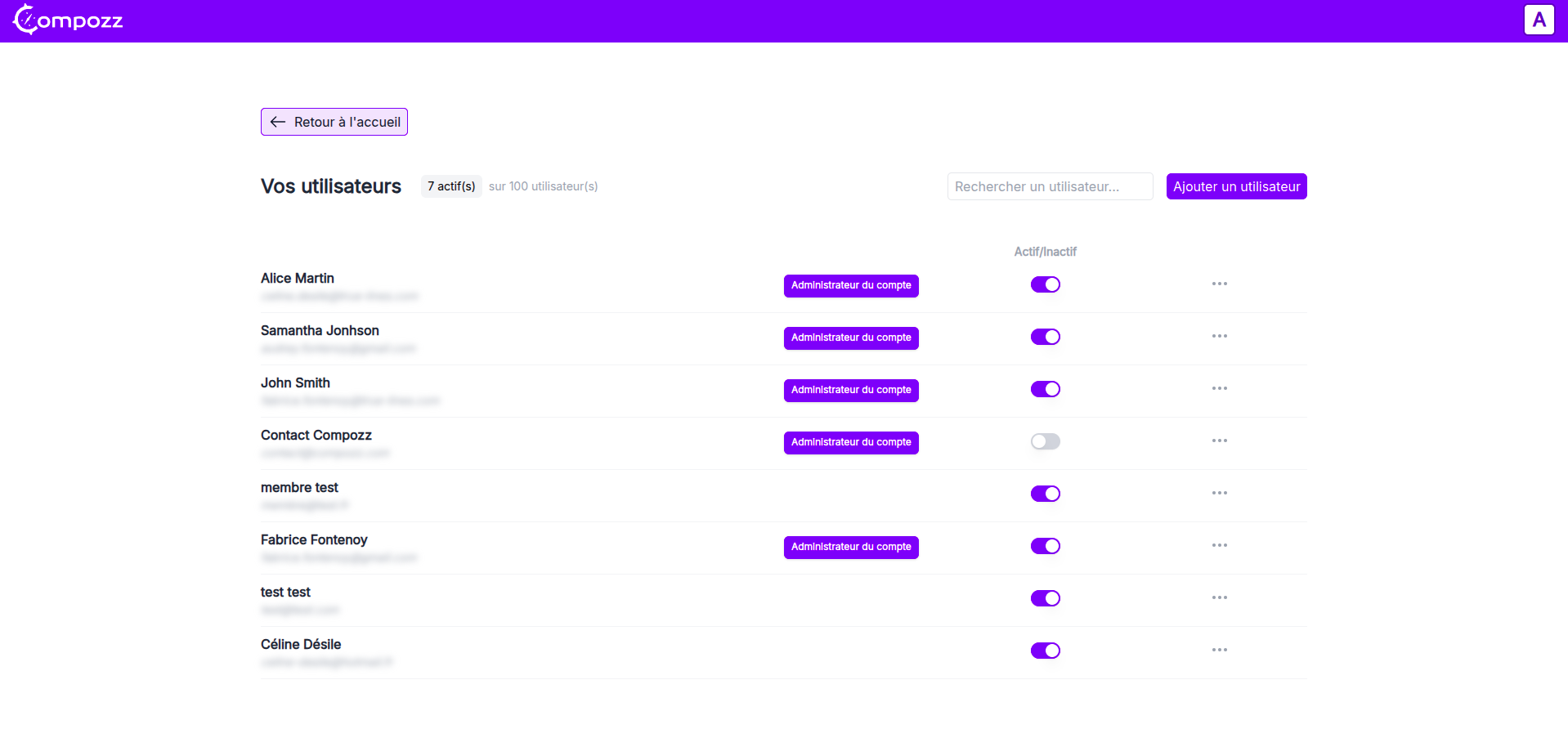The image size is (1568, 747).
Task: Open the options menu for Céline Désile
Action: 1219,650
